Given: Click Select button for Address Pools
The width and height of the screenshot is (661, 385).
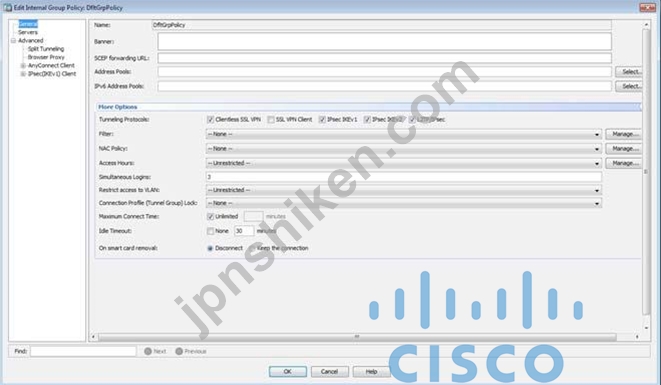Looking at the screenshot, I should point(629,72).
